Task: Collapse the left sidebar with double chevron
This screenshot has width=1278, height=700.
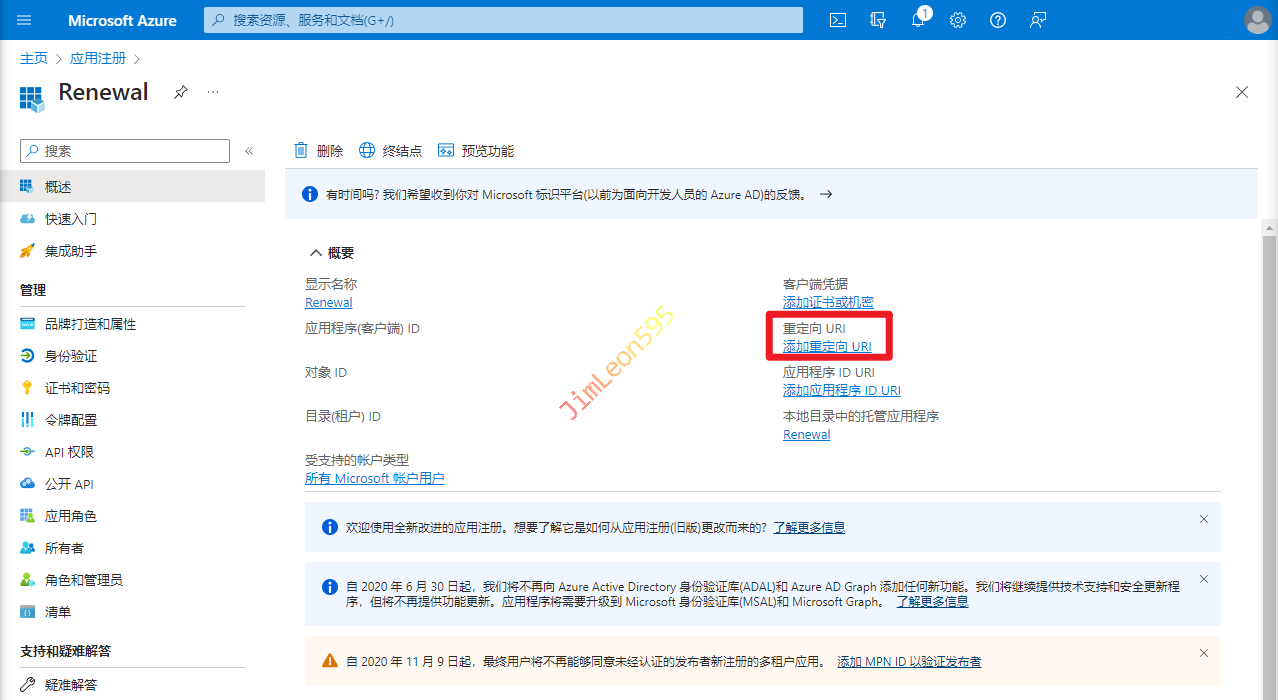Action: (249, 151)
